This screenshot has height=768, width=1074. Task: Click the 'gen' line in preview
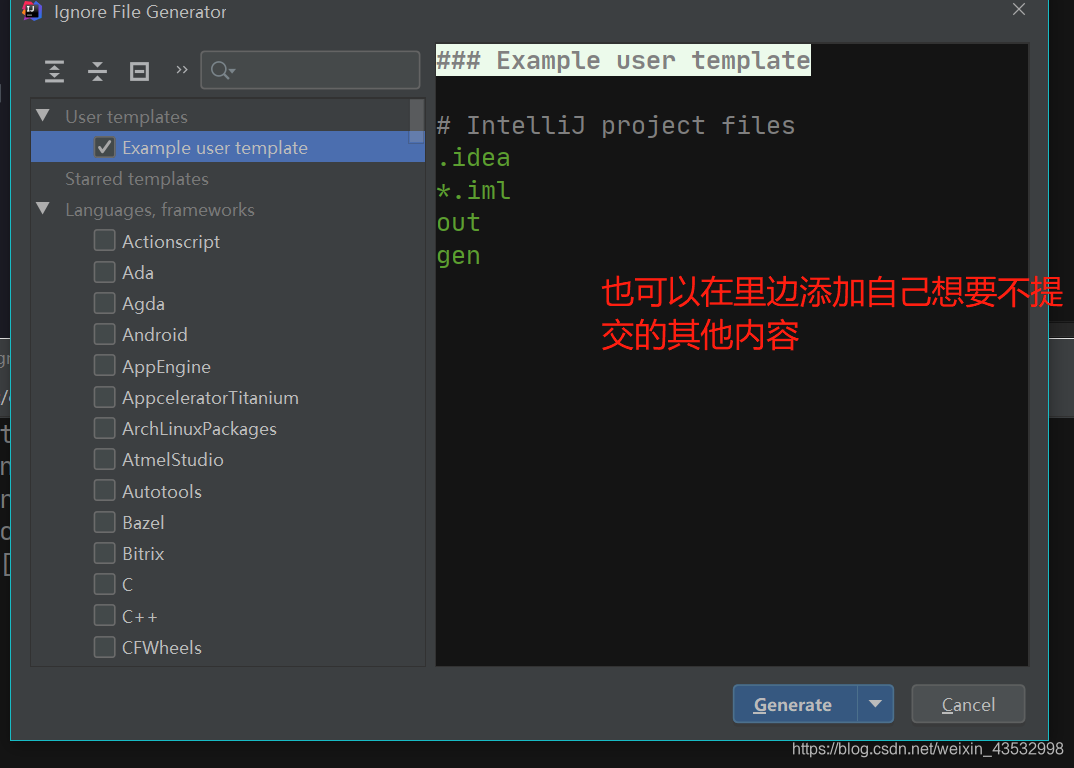coord(458,256)
